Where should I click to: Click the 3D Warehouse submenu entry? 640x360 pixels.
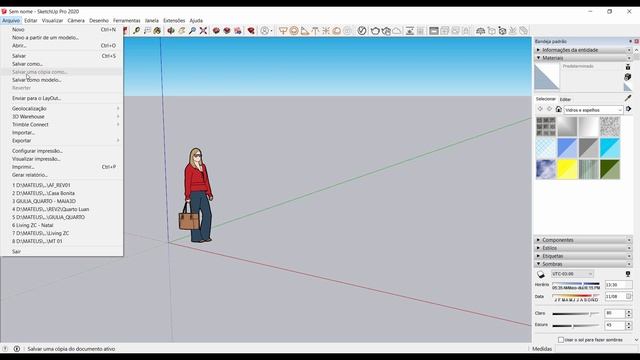pos(62,117)
